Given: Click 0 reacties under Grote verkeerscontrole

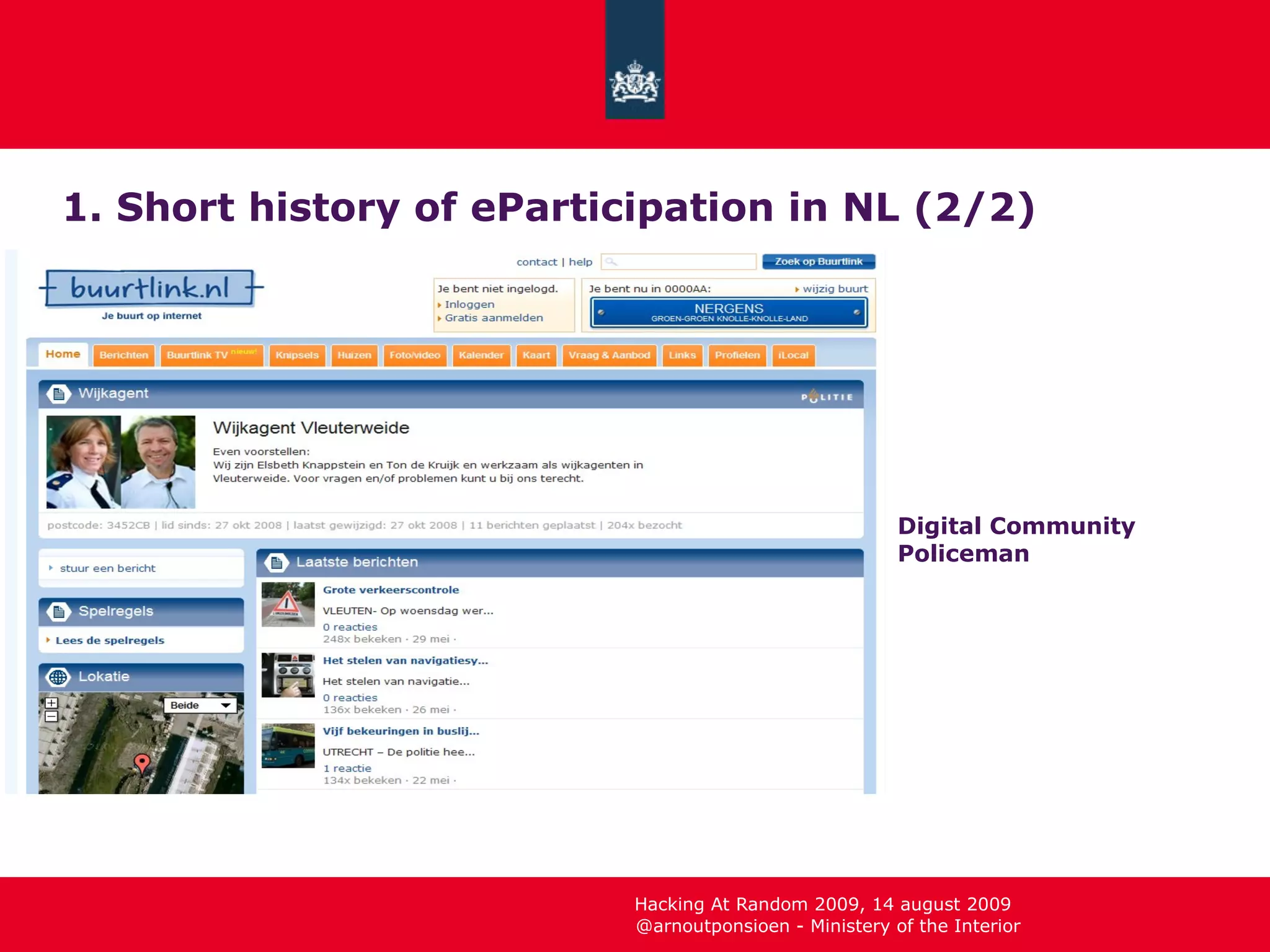Looking at the screenshot, I should tap(350, 627).
